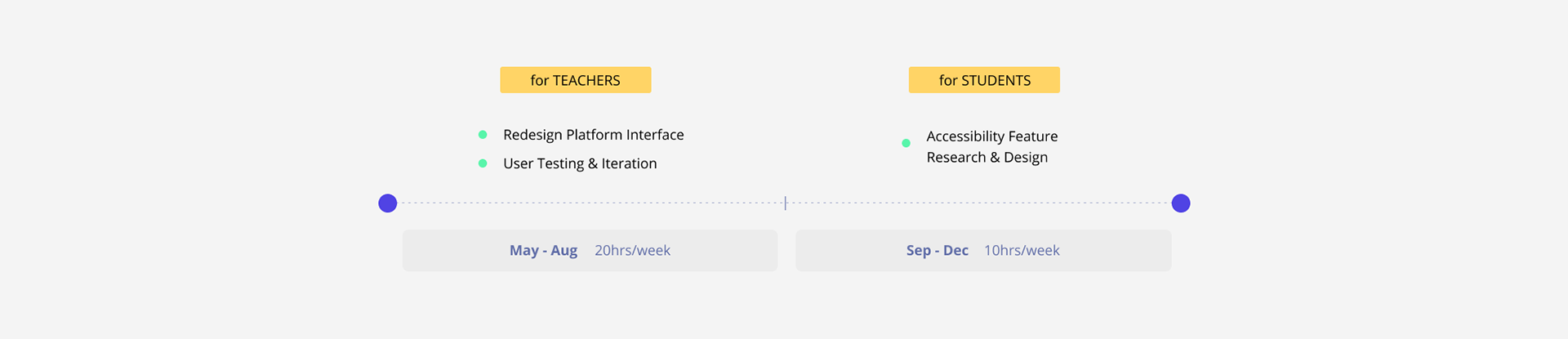Screen dimensions: 1568x339
Task: Click the 'for TEACHERS' yellow label
Action: pyautogui.click(x=575, y=80)
